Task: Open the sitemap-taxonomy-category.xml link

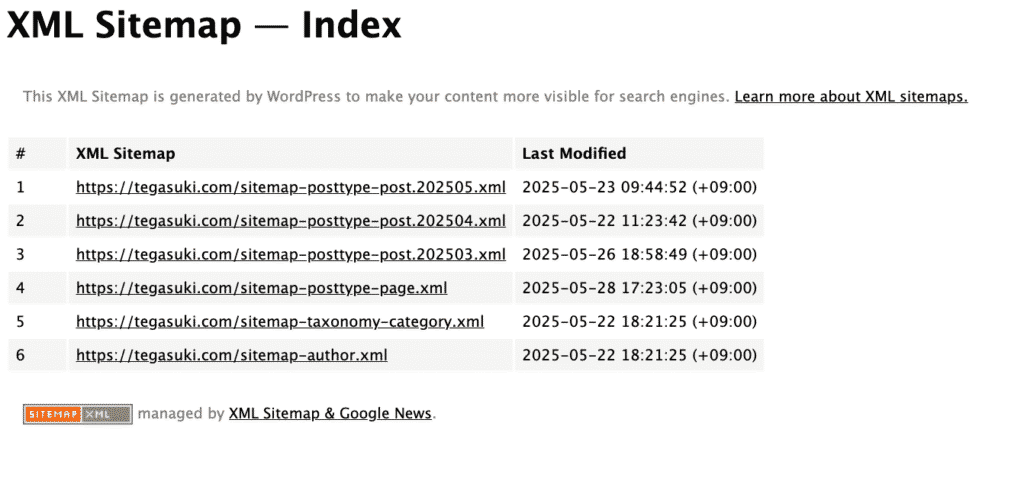Action: pos(280,322)
